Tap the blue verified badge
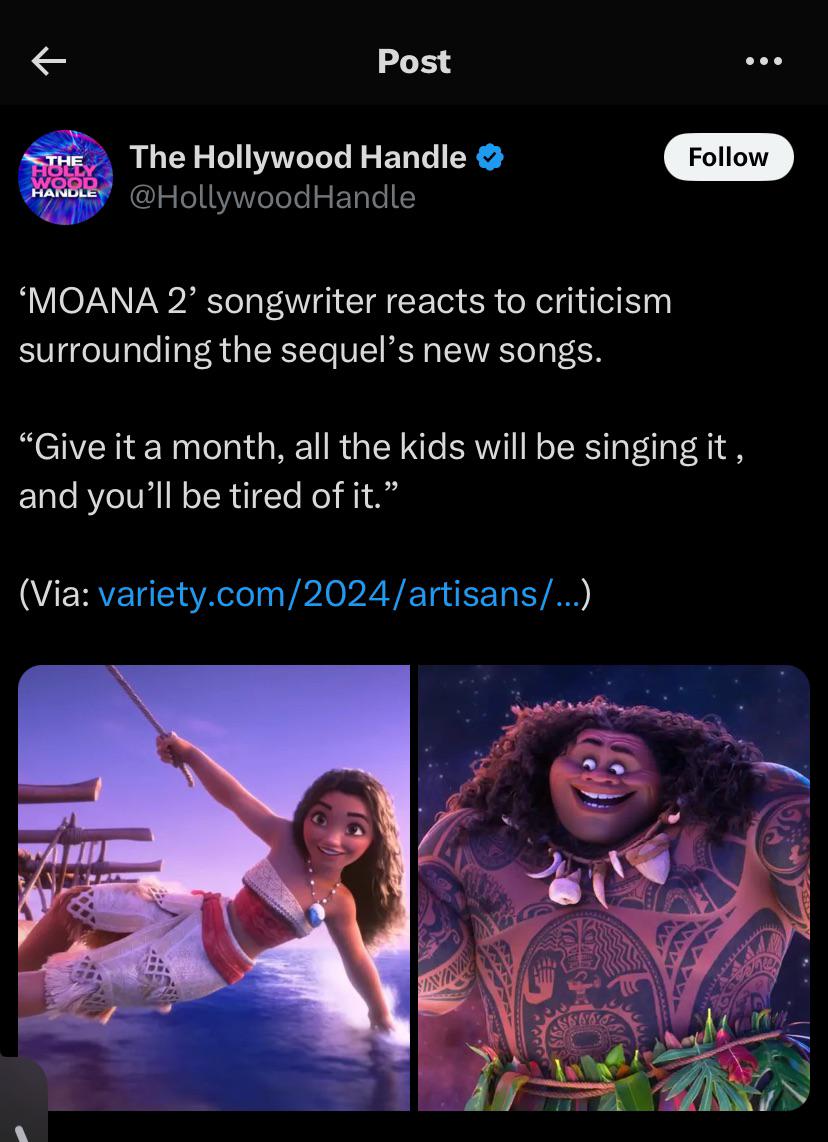 (490, 157)
